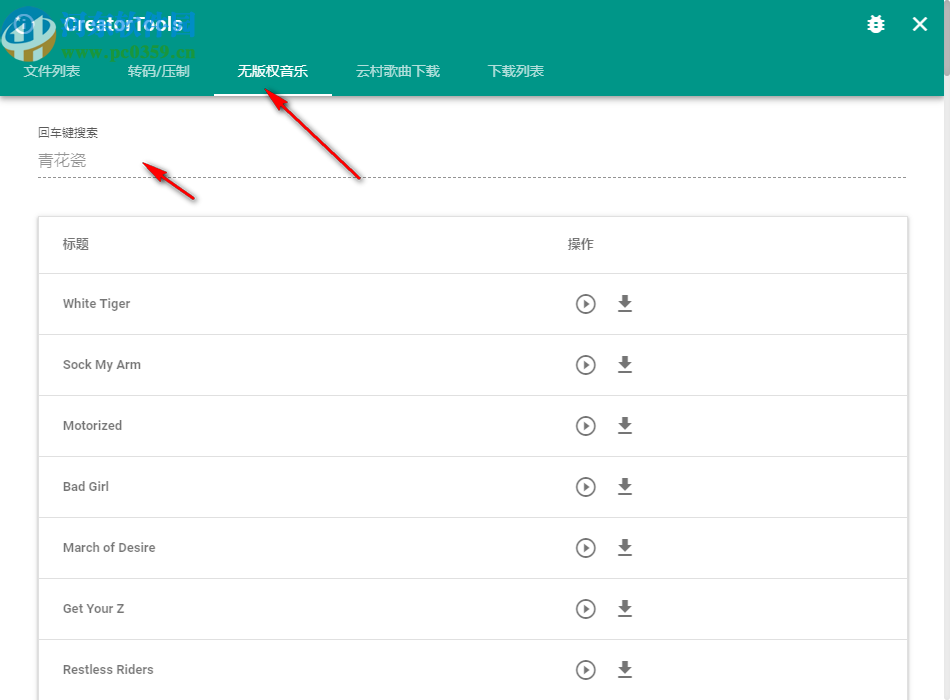Open the 转码/压缩 tab
This screenshot has height=700, width=950.
[159, 71]
